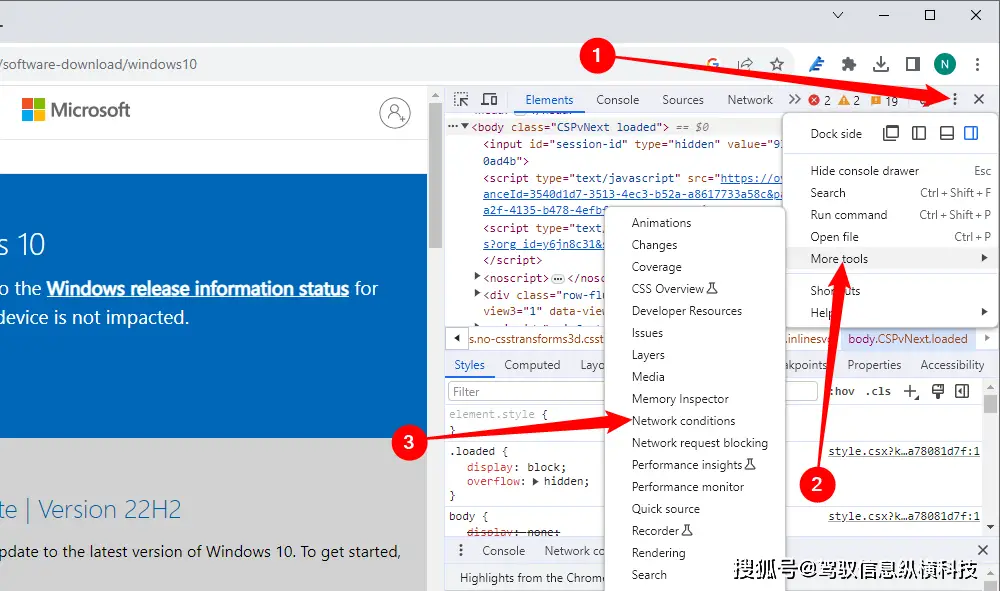Click the element inspector picker icon
1000x591 pixels.
(x=460, y=99)
